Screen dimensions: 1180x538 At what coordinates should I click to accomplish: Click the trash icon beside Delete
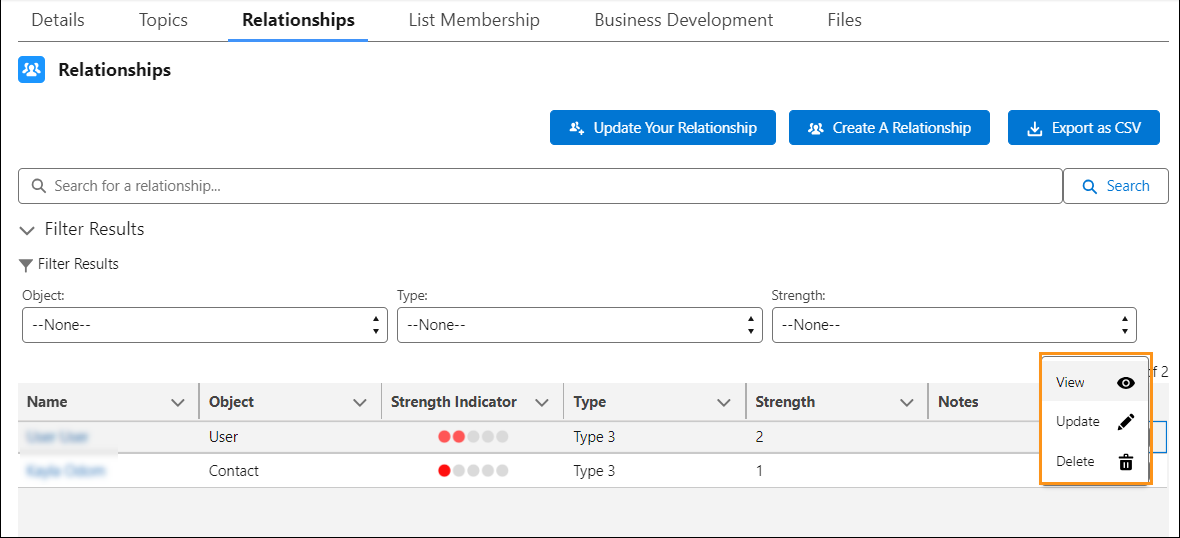(1126, 462)
